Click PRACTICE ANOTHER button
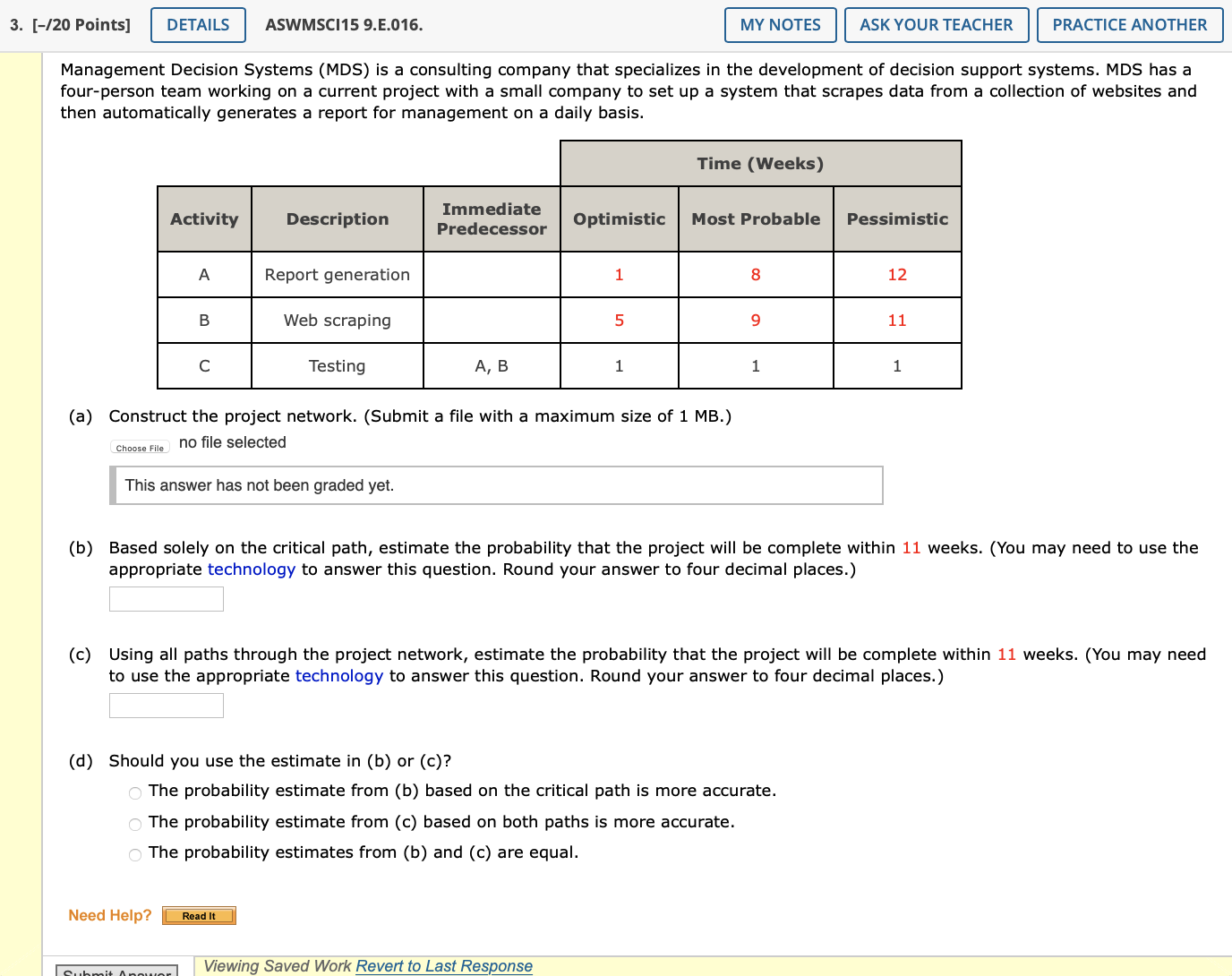1232x976 pixels. [x=1130, y=25]
